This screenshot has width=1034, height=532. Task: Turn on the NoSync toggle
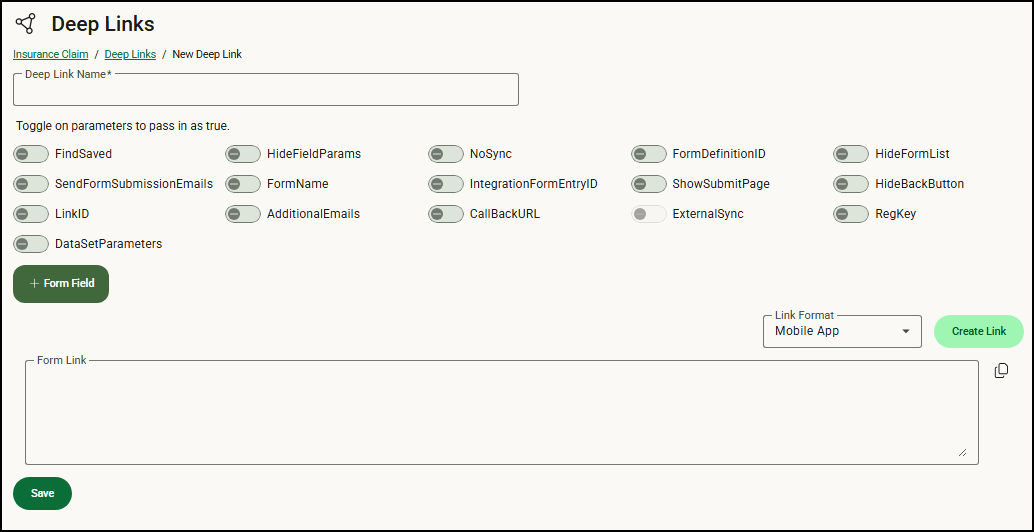446,154
